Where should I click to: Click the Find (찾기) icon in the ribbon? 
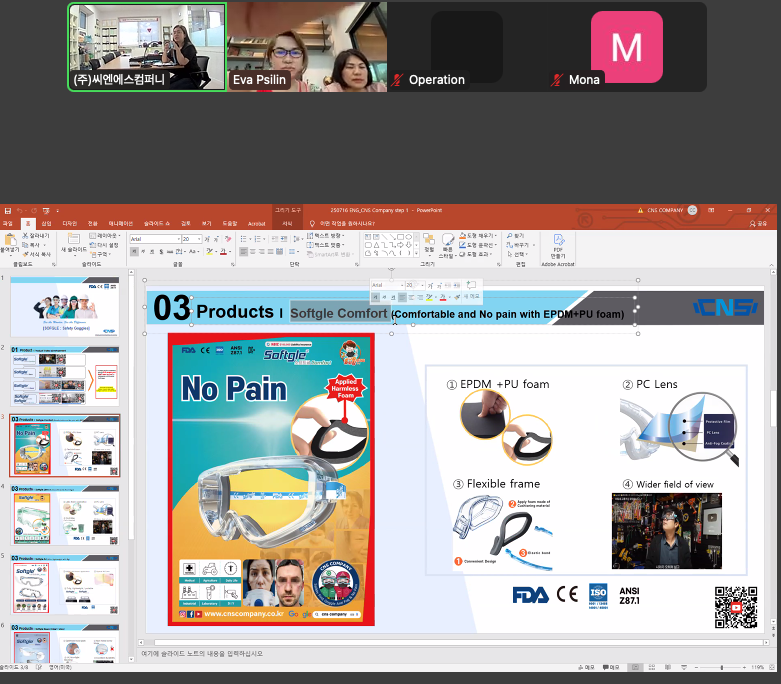point(518,236)
